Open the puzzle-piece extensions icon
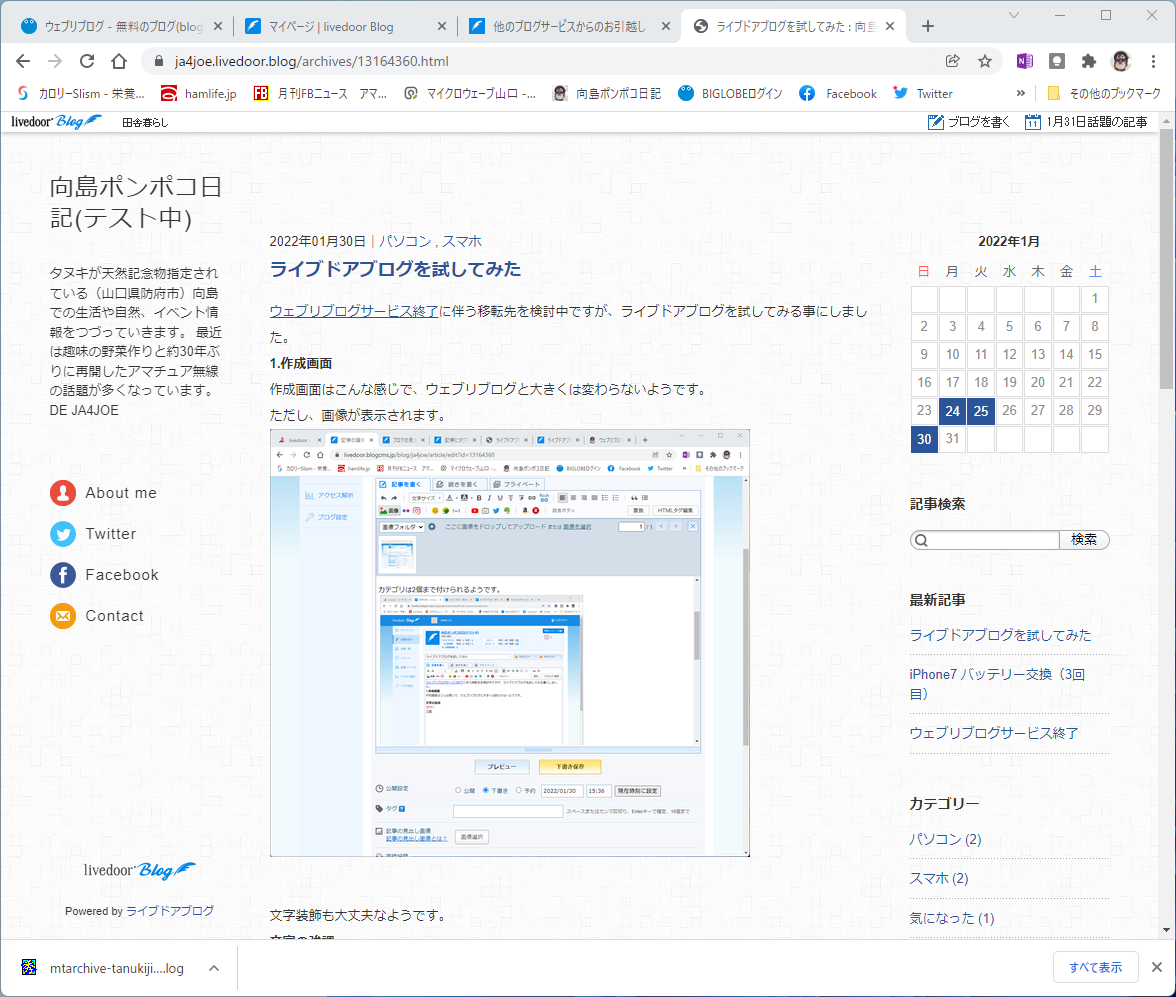This screenshot has height=997, width=1176. click(x=1088, y=62)
